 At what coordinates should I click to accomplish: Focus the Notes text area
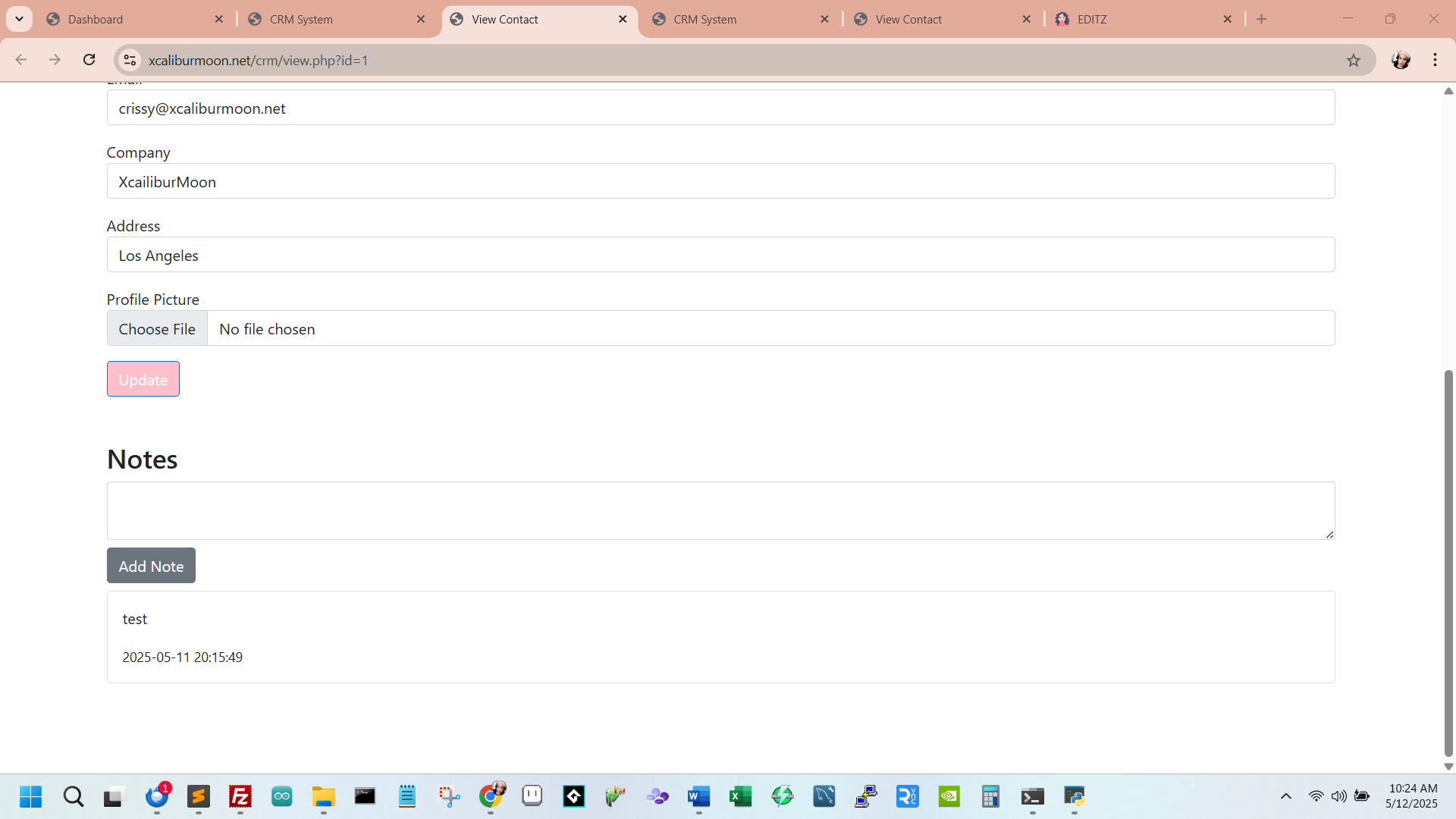(720, 510)
